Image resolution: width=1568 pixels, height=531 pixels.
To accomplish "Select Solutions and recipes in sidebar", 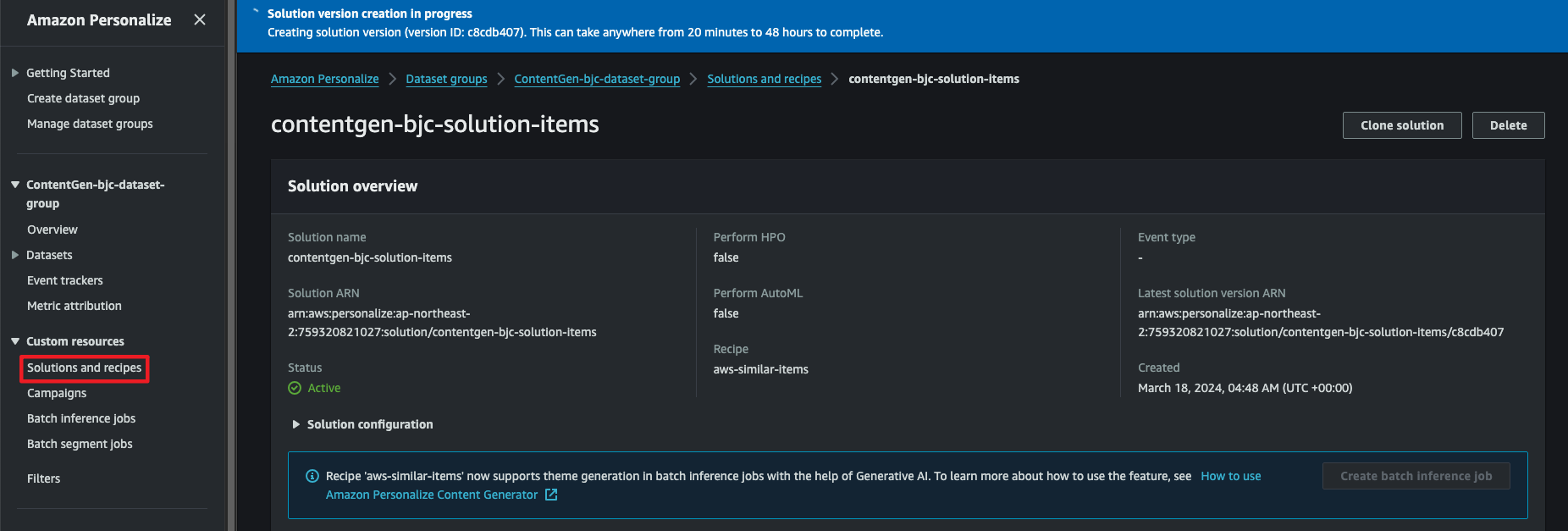I will (x=85, y=368).
